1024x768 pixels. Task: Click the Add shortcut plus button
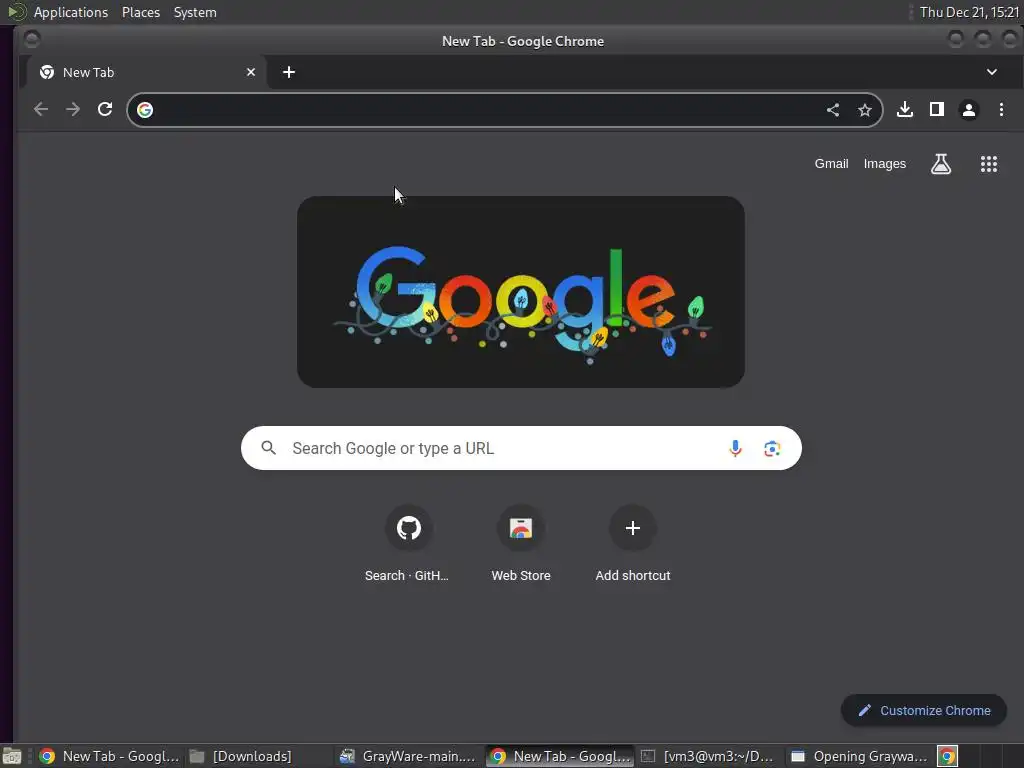pos(632,528)
